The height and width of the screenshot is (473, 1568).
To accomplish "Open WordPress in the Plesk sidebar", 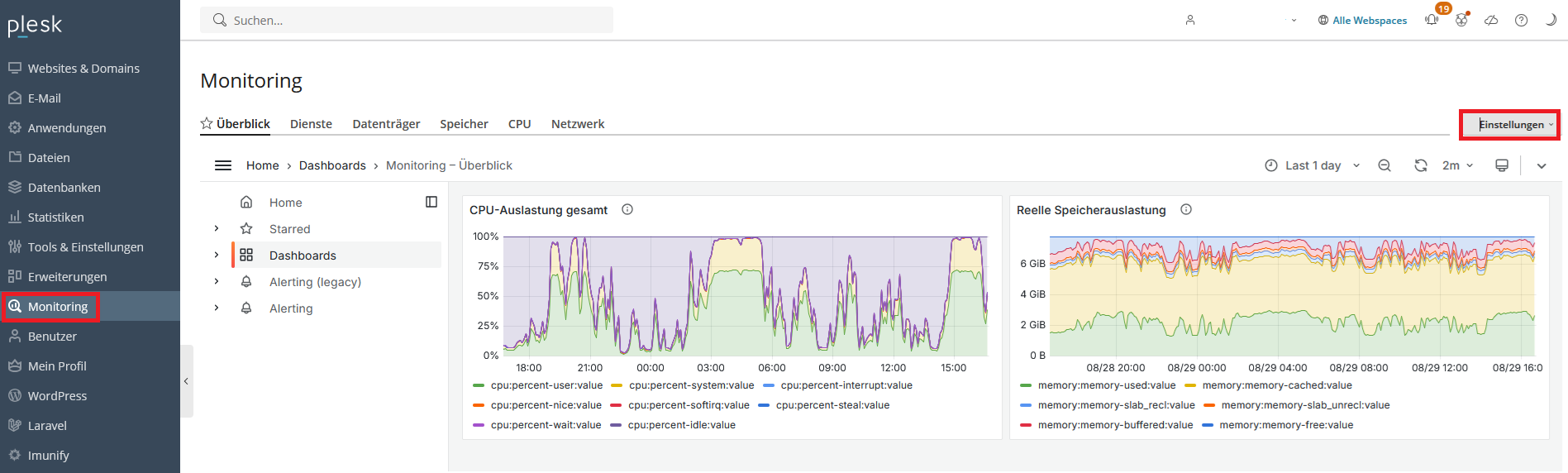I will 57,396.
